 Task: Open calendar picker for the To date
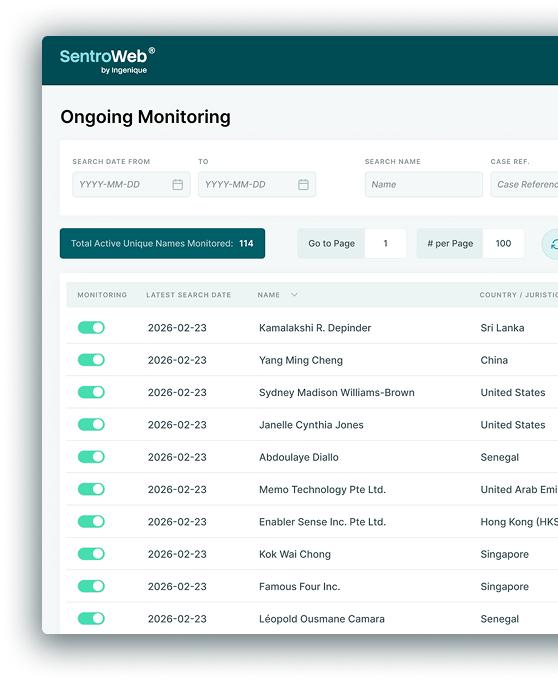tap(303, 185)
